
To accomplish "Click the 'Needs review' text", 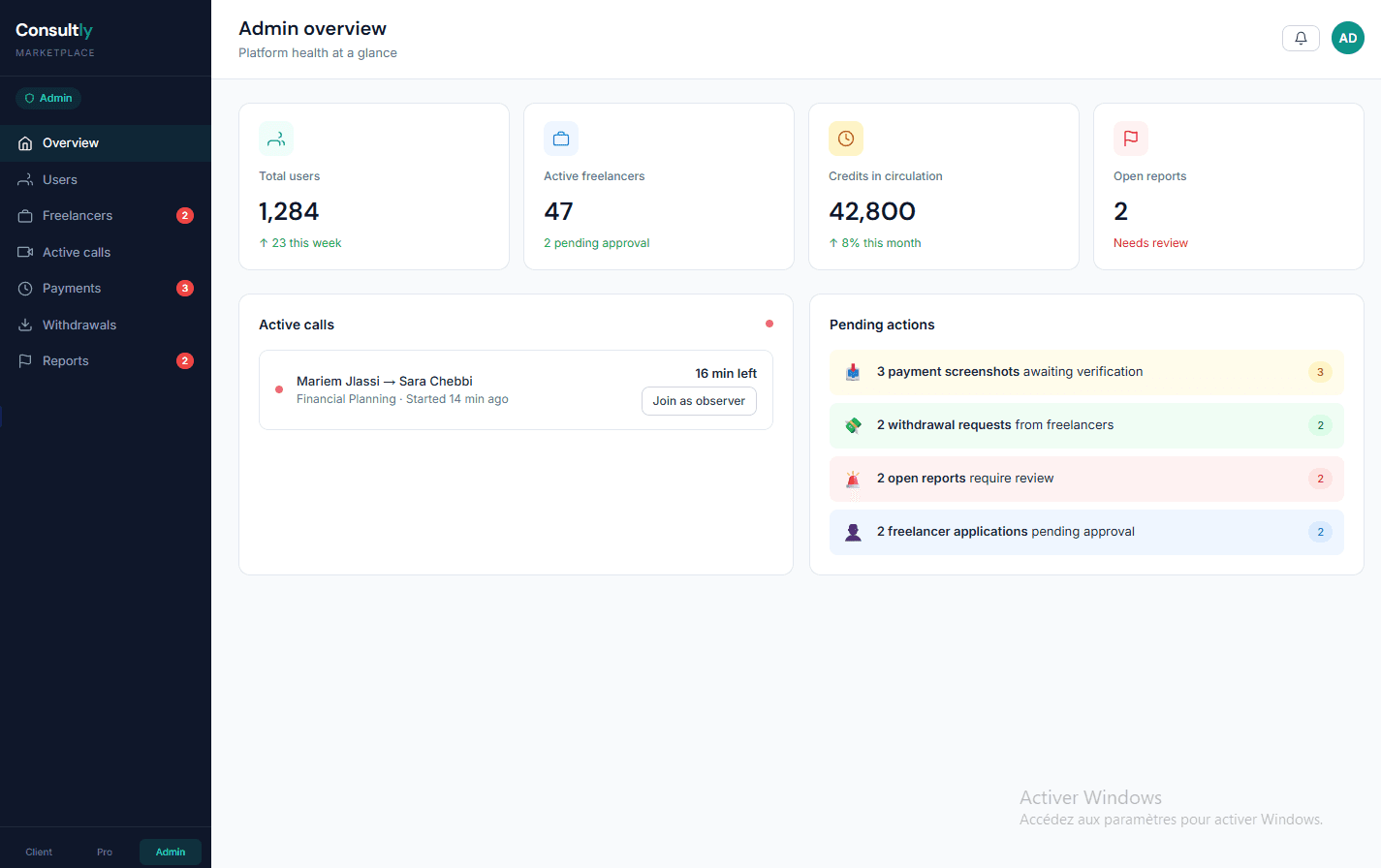I will [1150, 243].
